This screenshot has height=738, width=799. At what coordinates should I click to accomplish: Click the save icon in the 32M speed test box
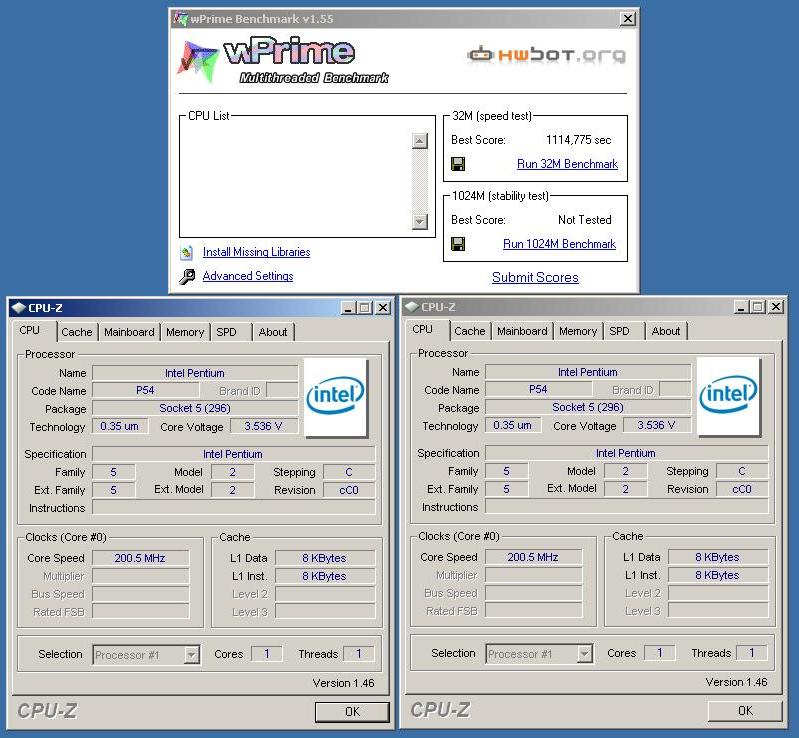point(458,164)
